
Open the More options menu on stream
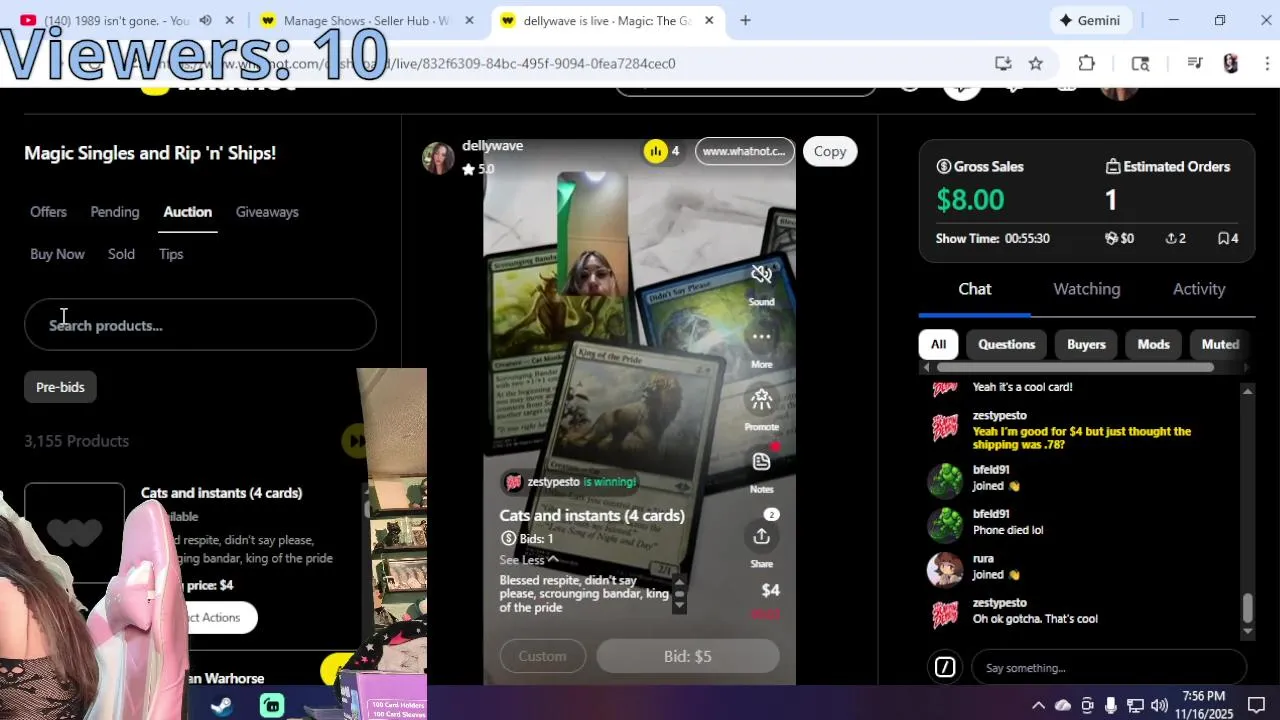[x=761, y=337]
